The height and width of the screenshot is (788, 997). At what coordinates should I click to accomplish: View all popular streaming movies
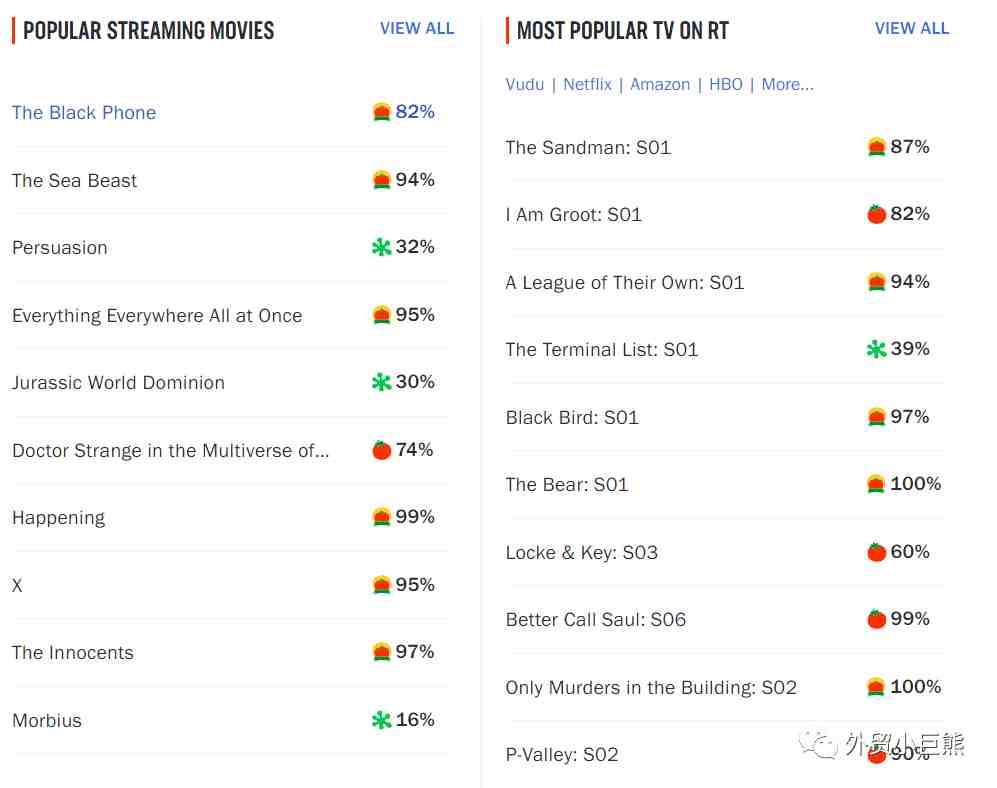point(417,29)
